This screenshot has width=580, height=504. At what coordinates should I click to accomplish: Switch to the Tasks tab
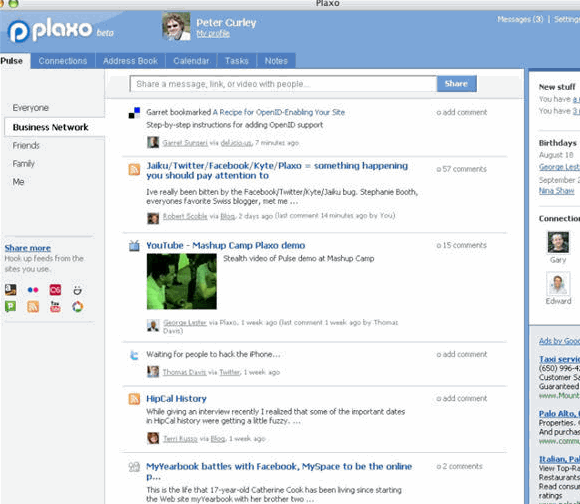237,61
